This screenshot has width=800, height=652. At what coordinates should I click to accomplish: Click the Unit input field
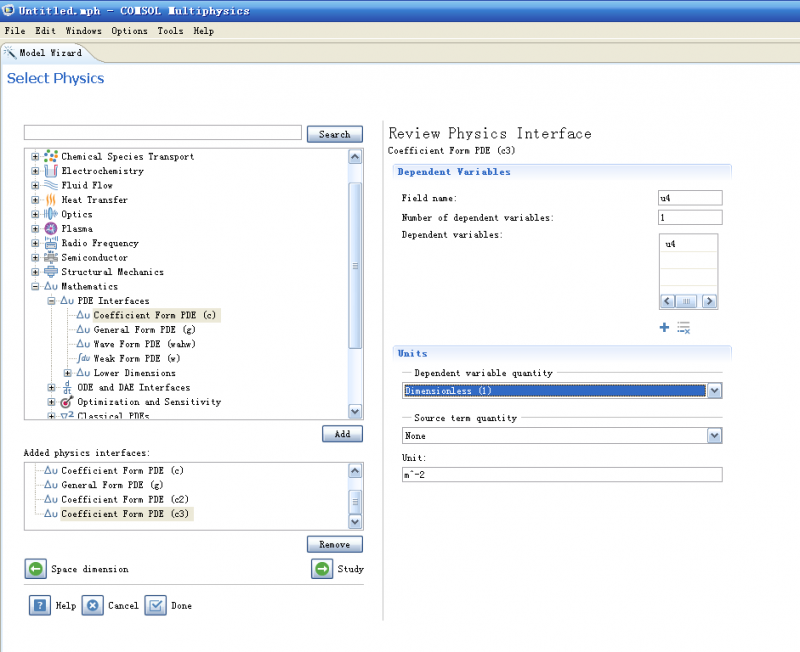click(x=562, y=474)
